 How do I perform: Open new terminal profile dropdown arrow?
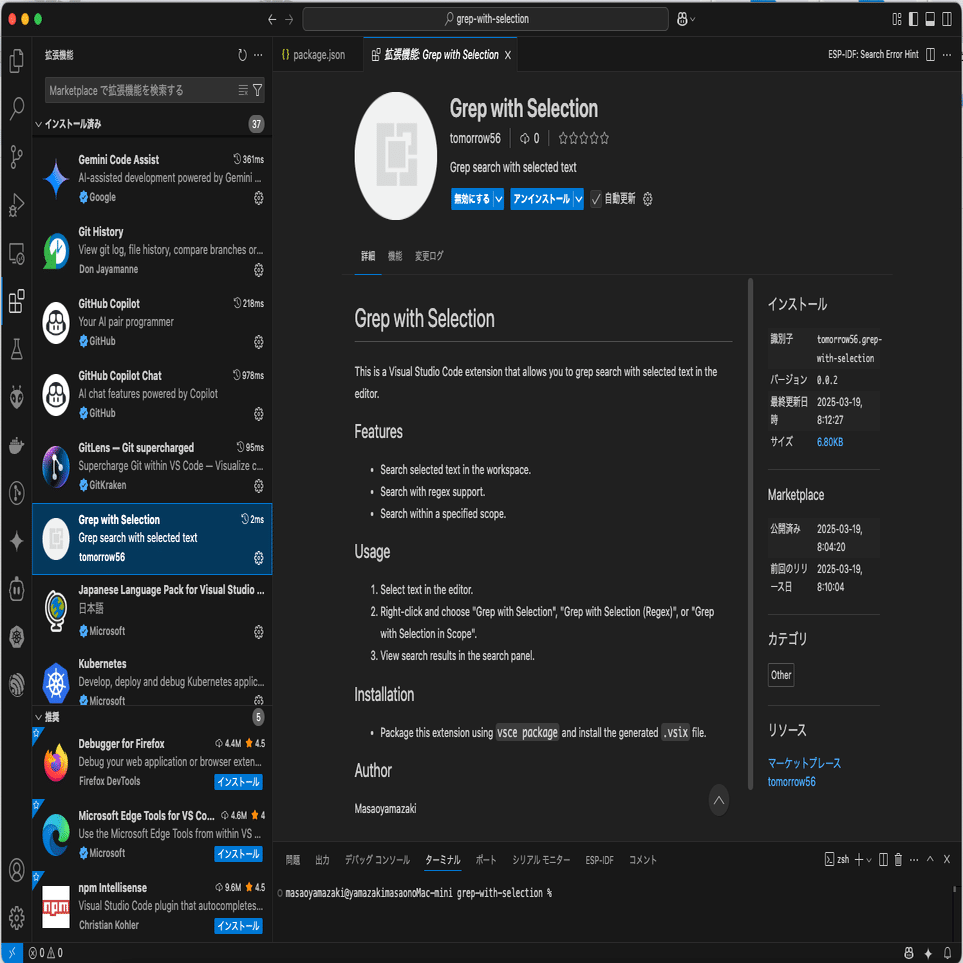click(869, 860)
